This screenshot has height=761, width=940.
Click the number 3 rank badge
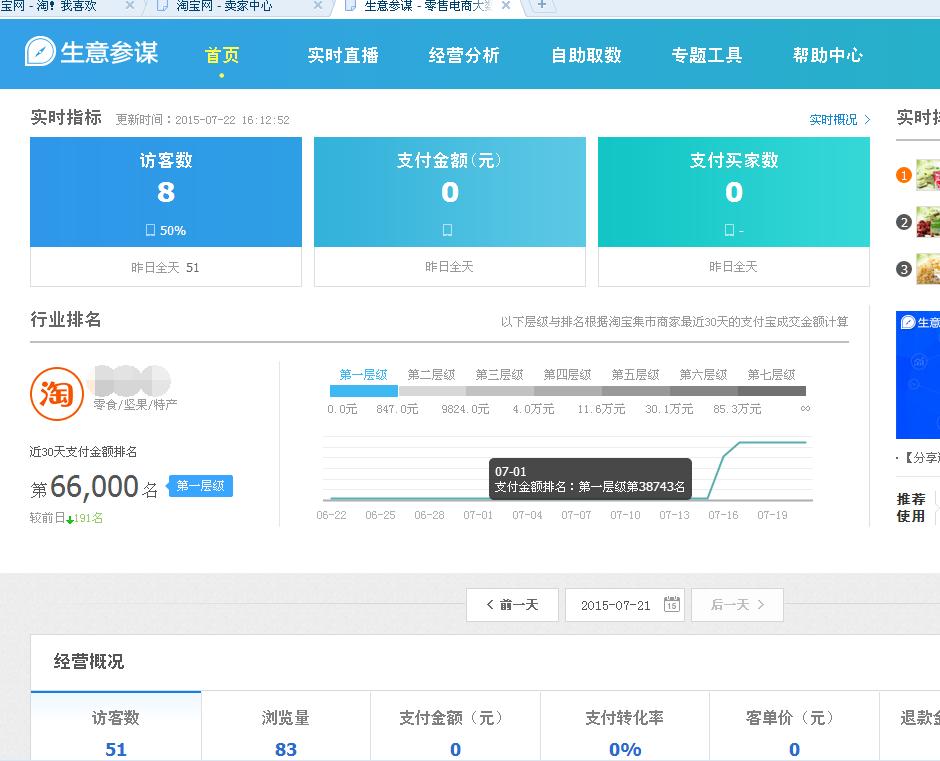coord(903,268)
